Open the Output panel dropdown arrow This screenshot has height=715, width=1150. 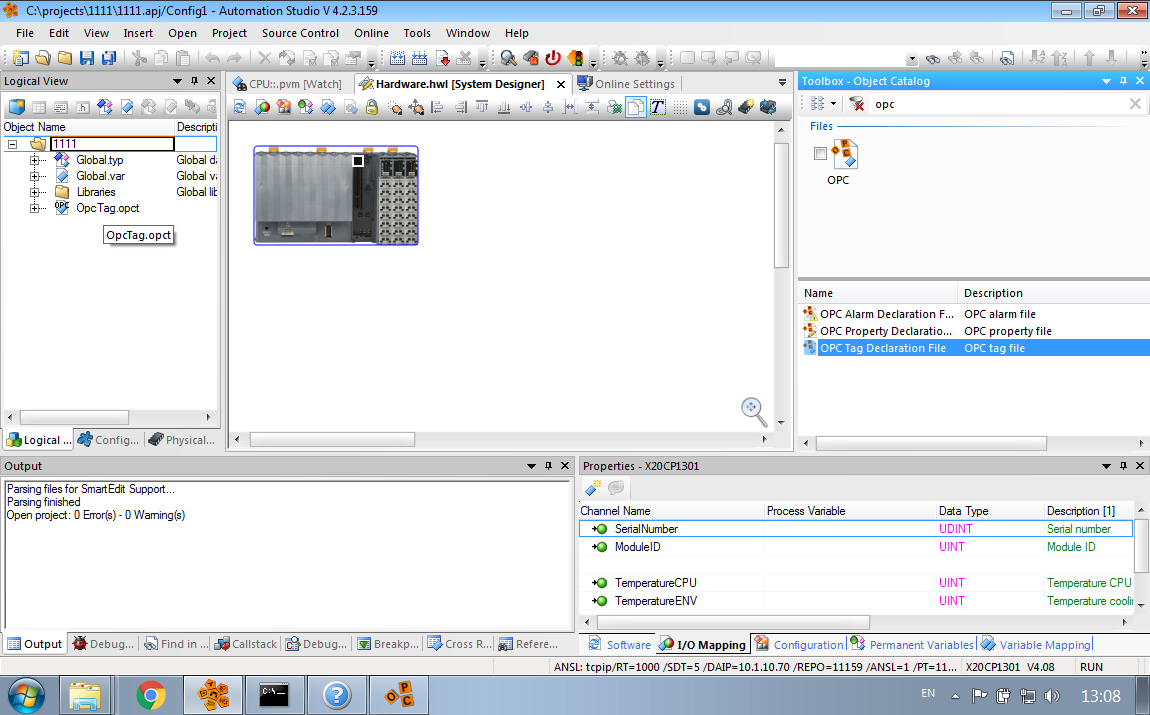531,466
